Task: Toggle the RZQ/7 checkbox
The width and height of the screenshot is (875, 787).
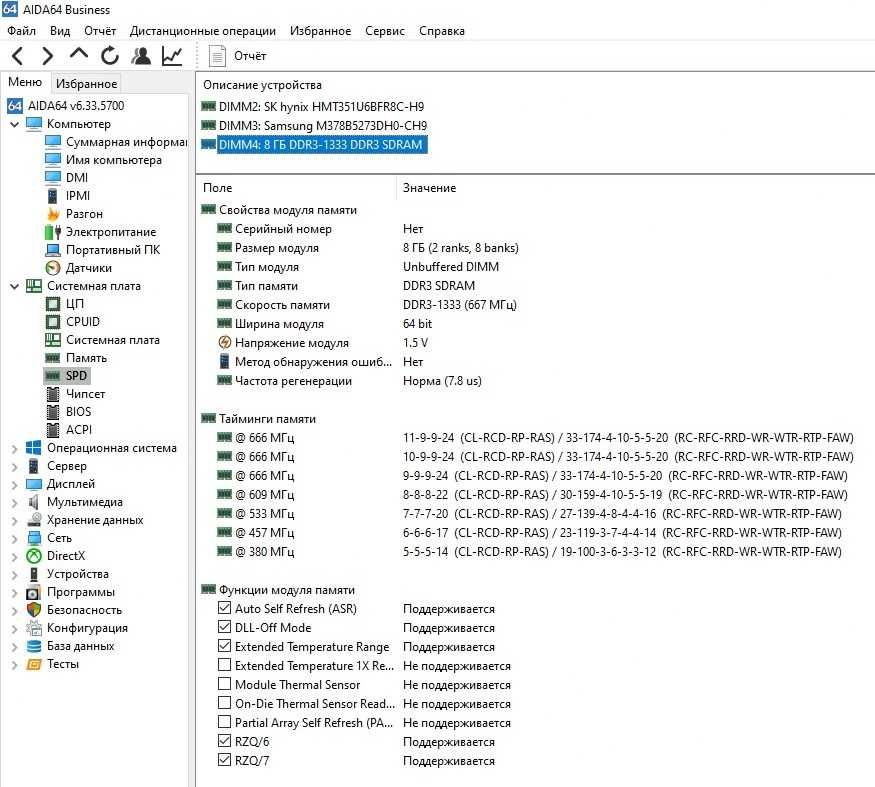Action: point(224,760)
